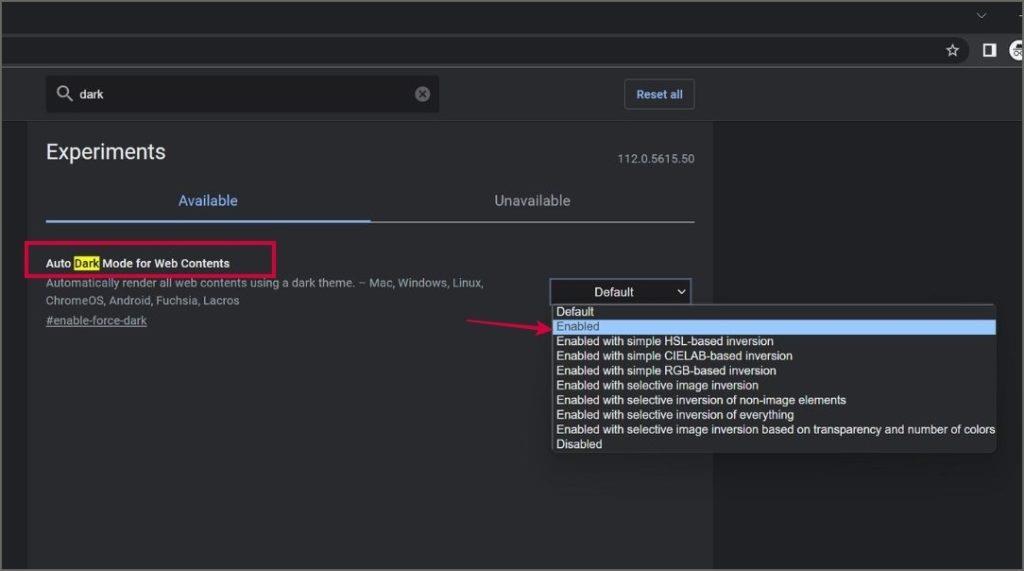1024x571 pixels.
Task: Open the tab search chevron in title bar
Action: (982, 15)
